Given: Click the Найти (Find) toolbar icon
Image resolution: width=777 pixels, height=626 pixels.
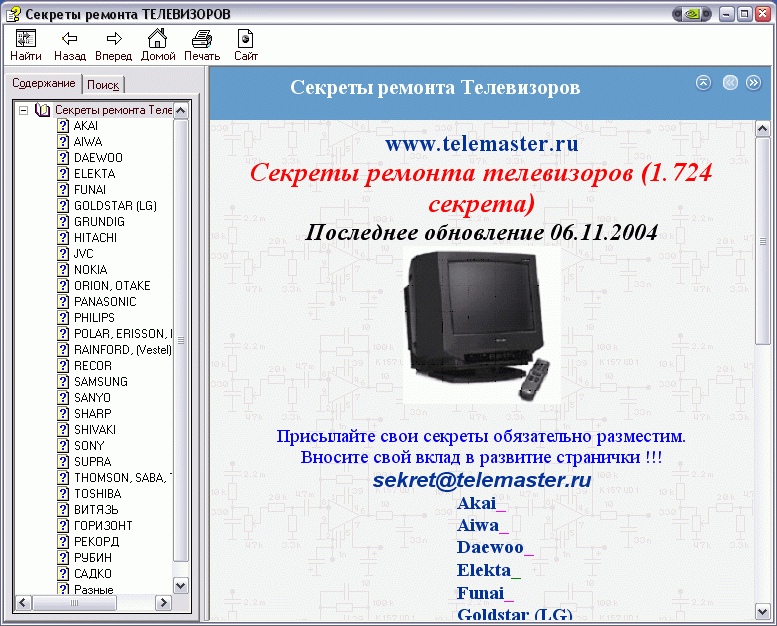Looking at the screenshot, I should pos(26,45).
